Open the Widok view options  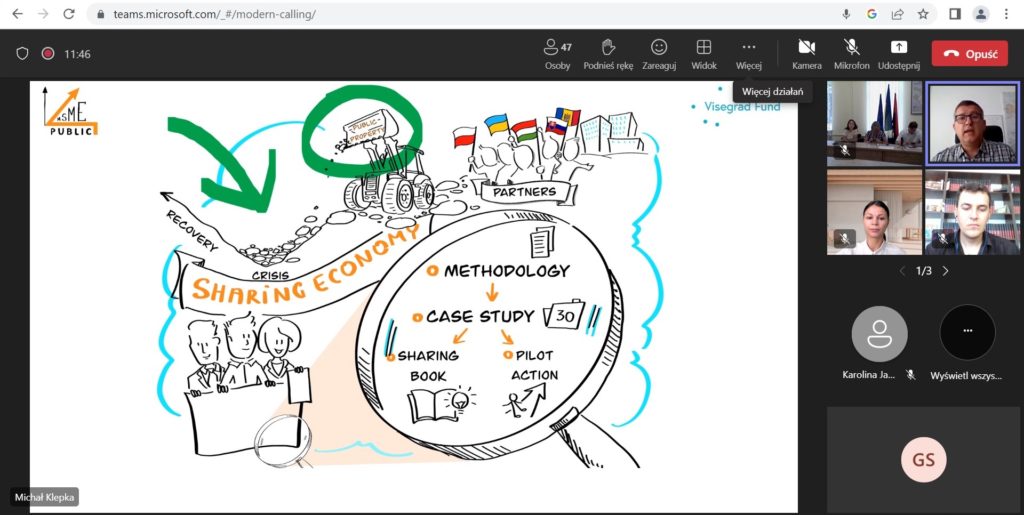tap(703, 54)
